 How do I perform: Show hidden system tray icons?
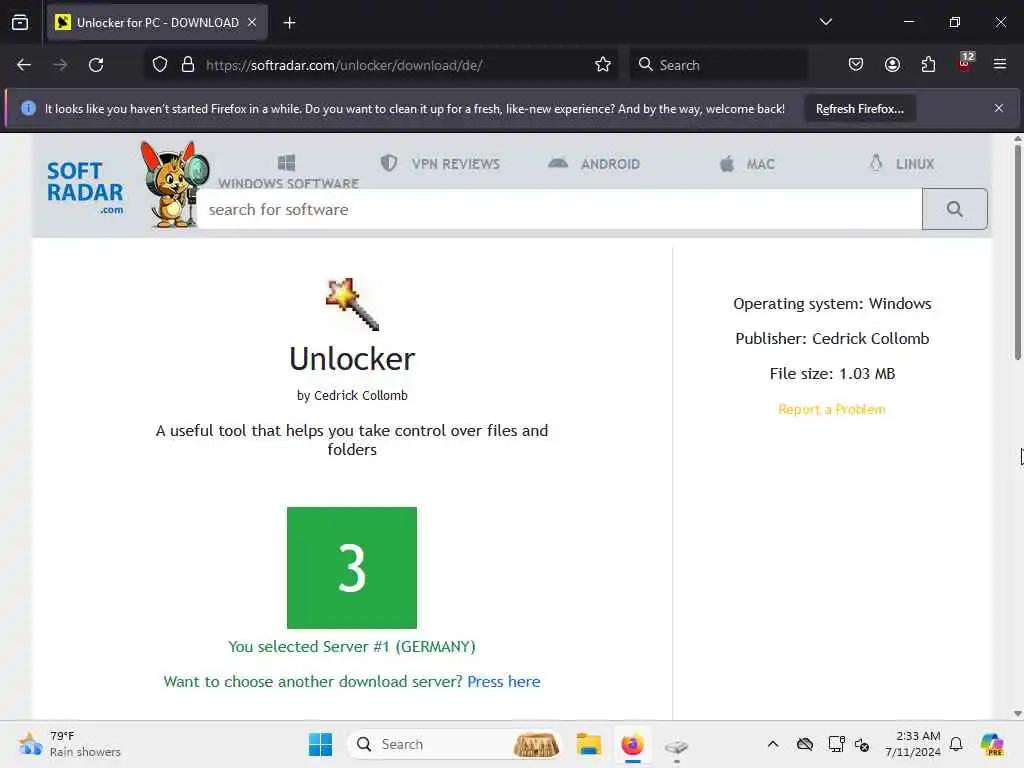[773, 744]
